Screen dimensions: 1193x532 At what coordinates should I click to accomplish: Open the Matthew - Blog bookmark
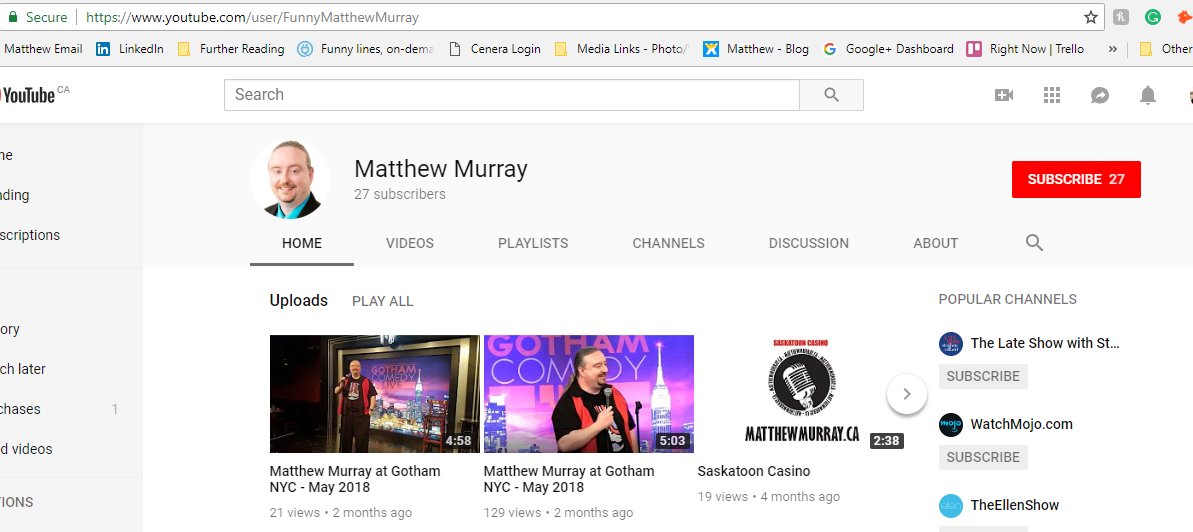(756, 49)
